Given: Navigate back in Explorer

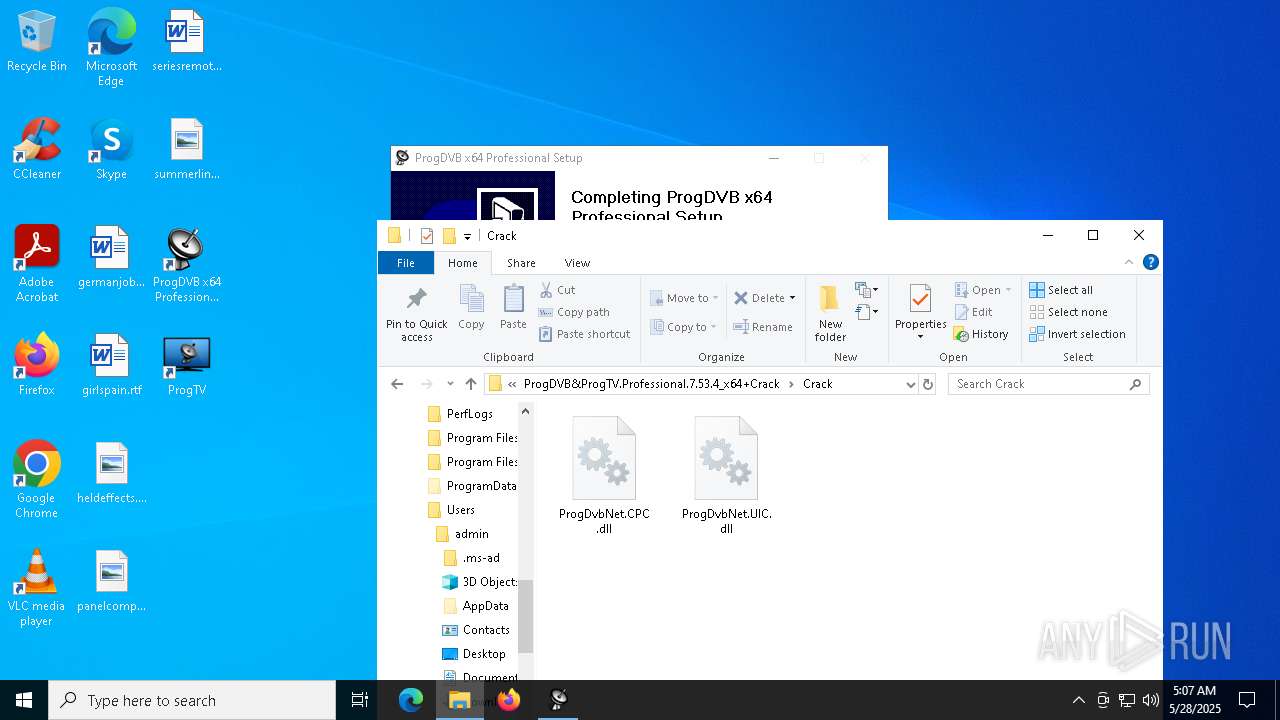Looking at the screenshot, I should coord(397,384).
